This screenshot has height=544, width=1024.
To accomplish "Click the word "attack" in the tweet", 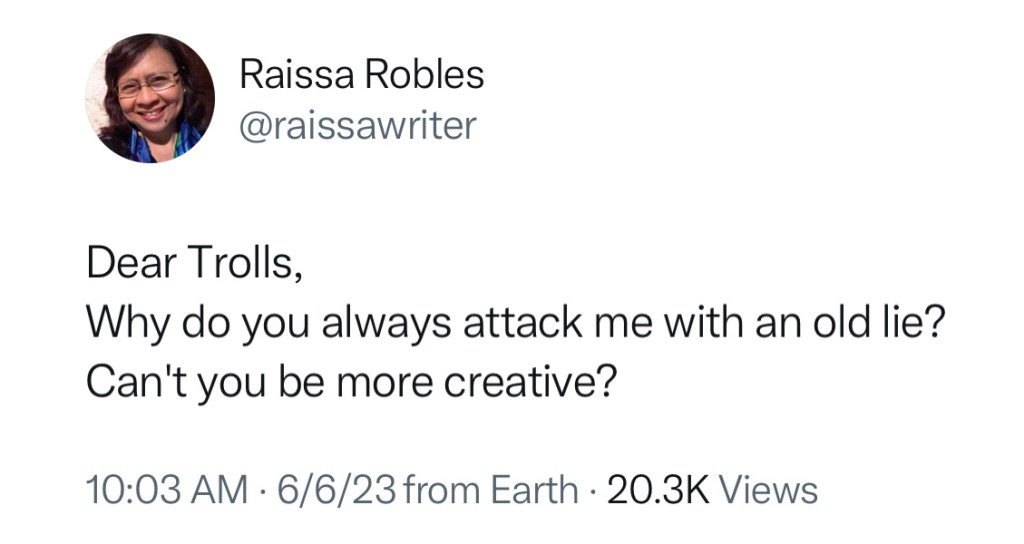I will tap(500, 324).
